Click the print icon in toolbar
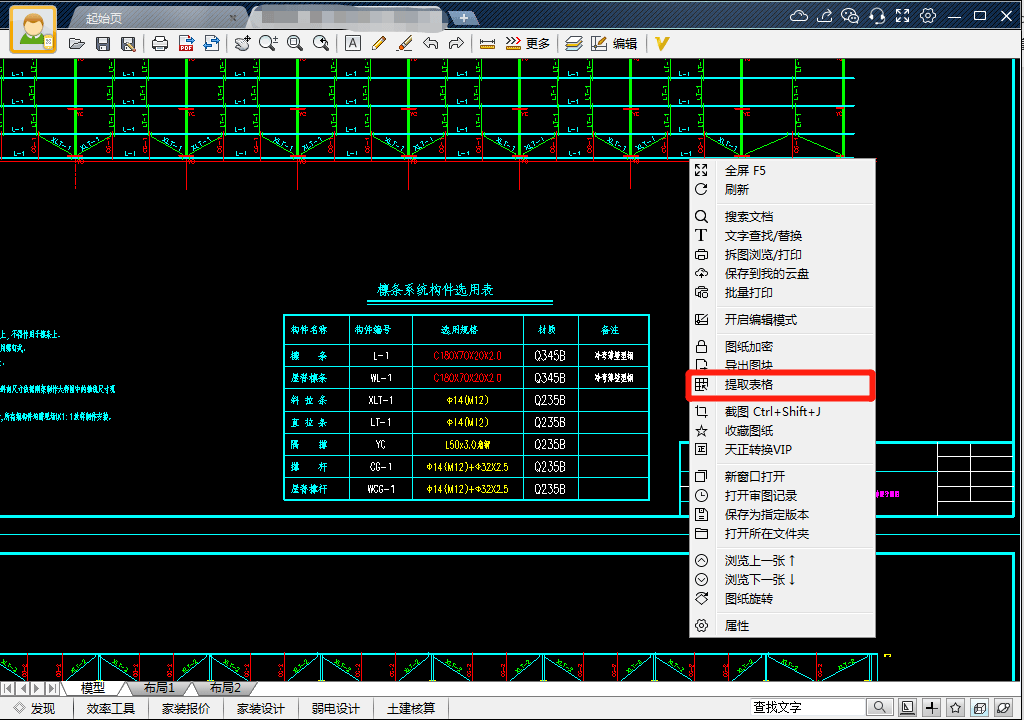Image resolution: width=1024 pixels, height=720 pixels. (160, 43)
